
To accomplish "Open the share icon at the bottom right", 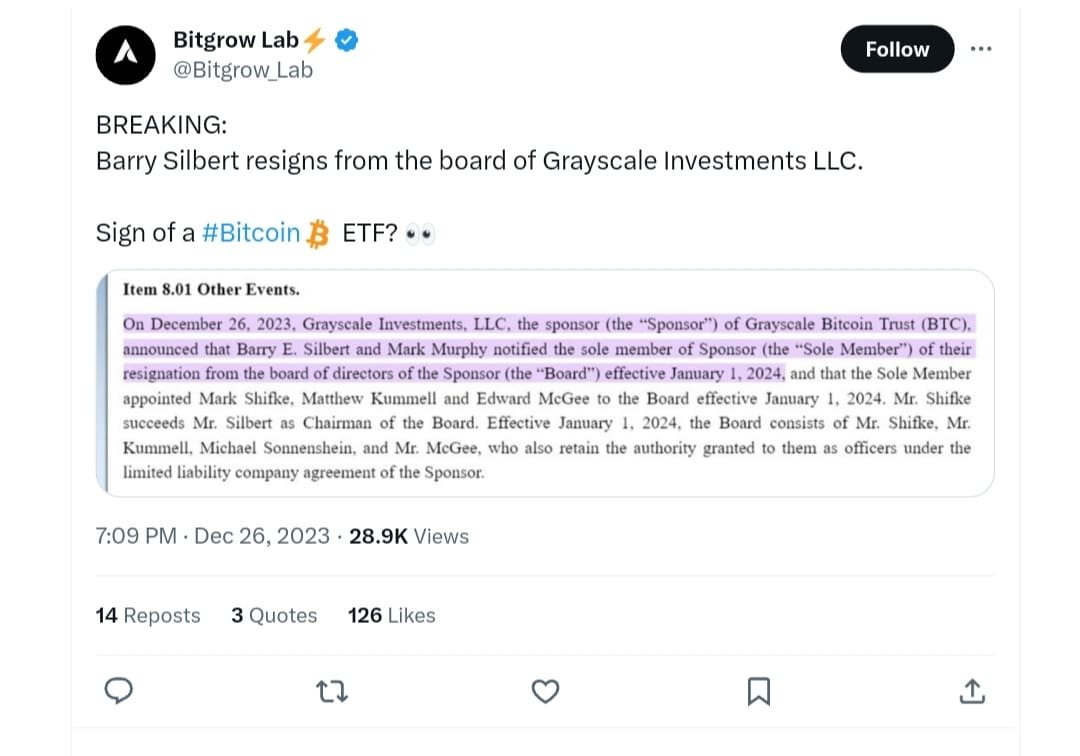I will pos(972,690).
